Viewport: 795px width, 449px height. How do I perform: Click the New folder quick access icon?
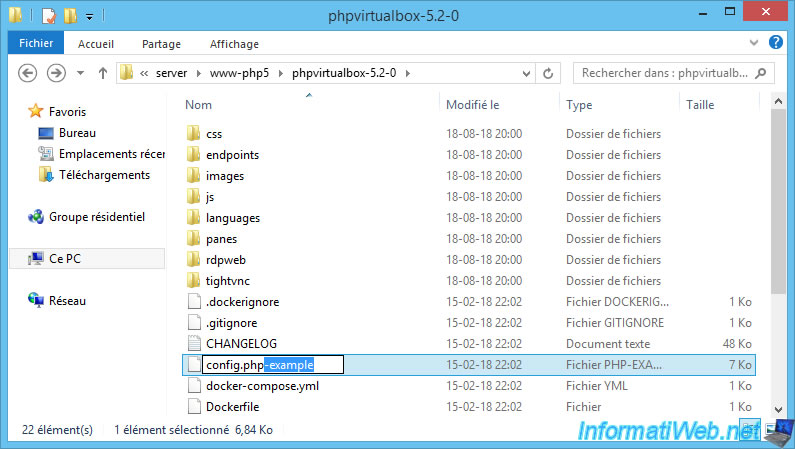click(x=70, y=16)
